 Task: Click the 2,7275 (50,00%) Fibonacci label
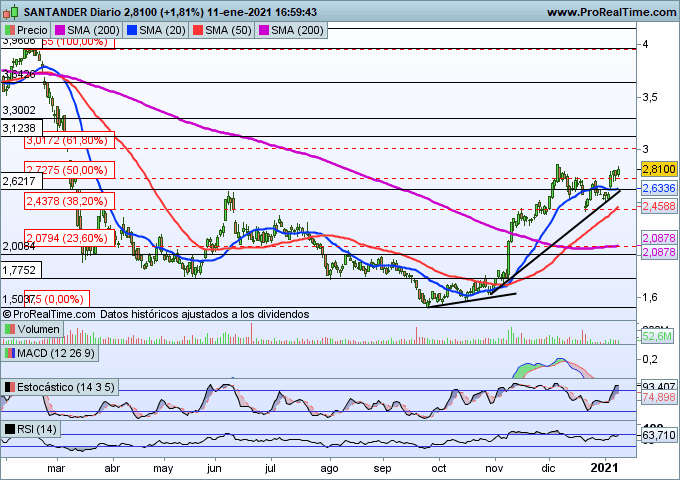[x=69, y=170]
